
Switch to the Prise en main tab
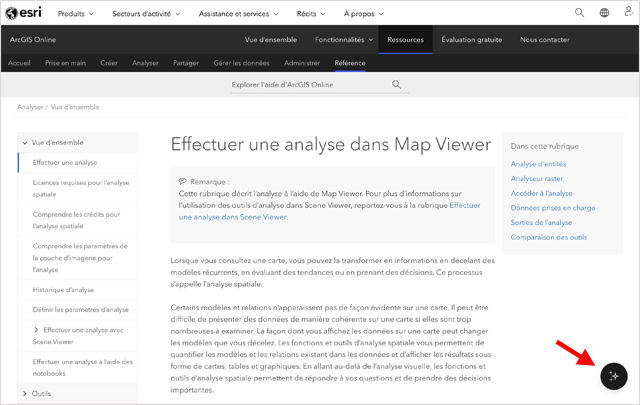(65, 63)
